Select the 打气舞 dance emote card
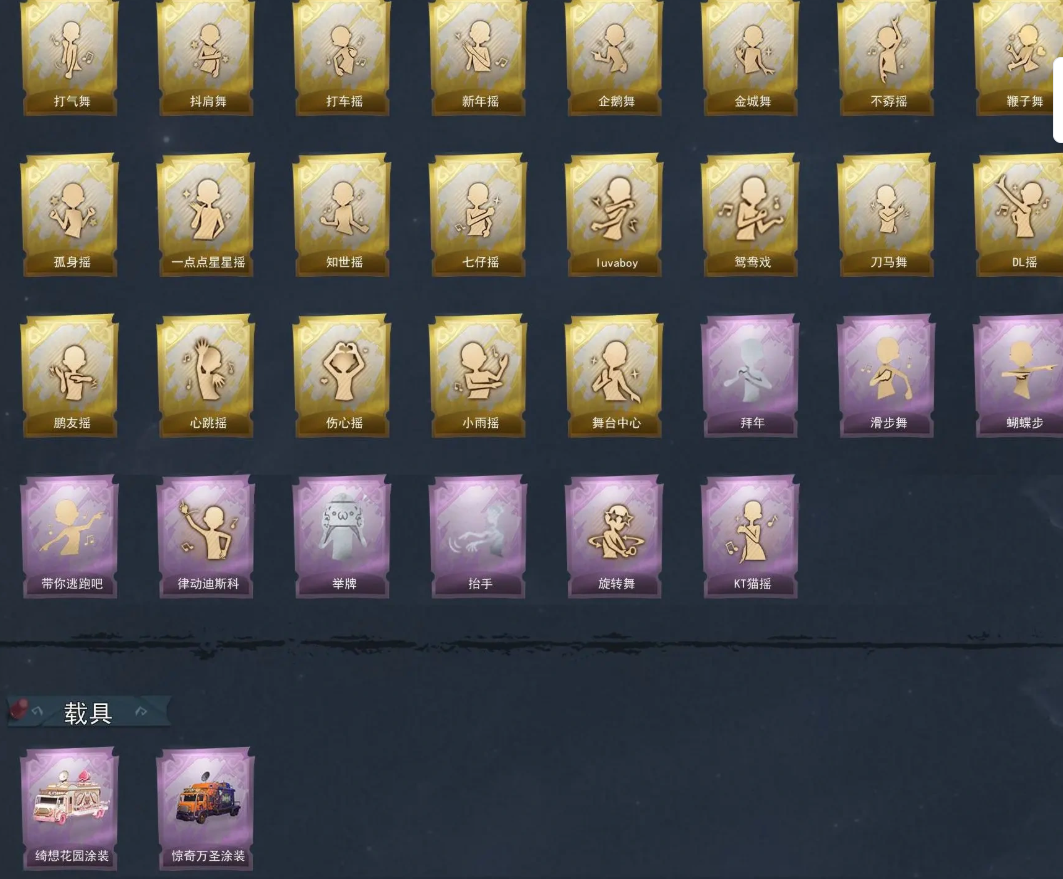This screenshot has width=1063, height=879. click(x=71, y=57)
